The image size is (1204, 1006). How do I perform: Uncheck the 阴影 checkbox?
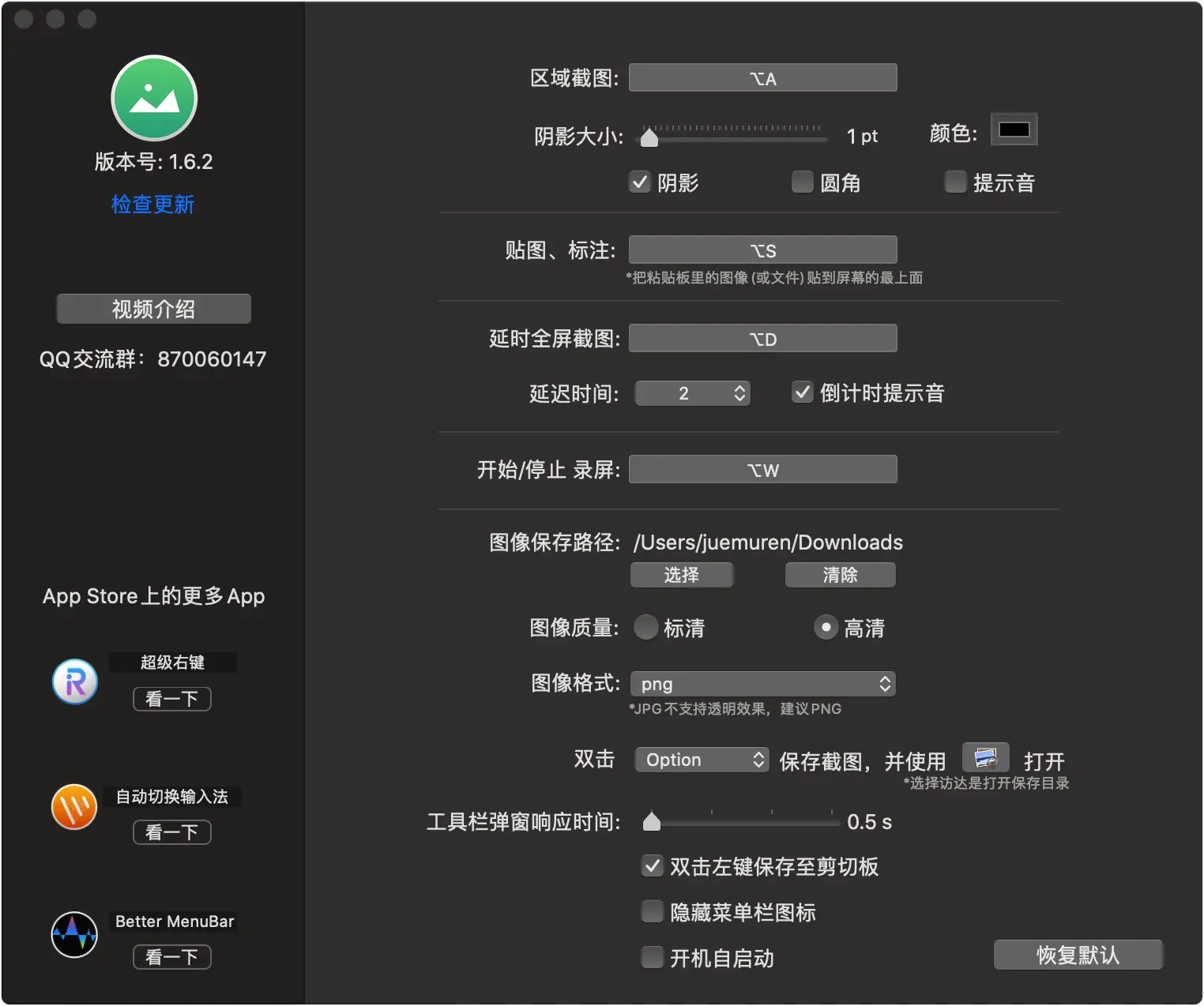(x=640, y=182)
